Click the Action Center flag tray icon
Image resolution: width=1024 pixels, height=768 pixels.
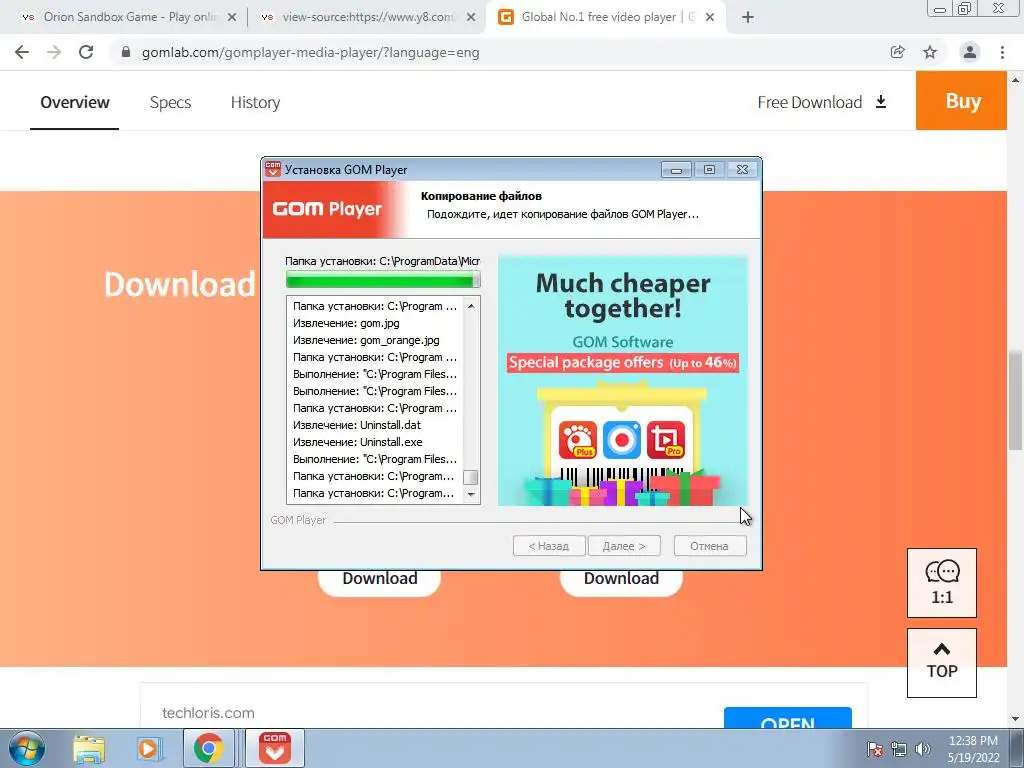874,749
